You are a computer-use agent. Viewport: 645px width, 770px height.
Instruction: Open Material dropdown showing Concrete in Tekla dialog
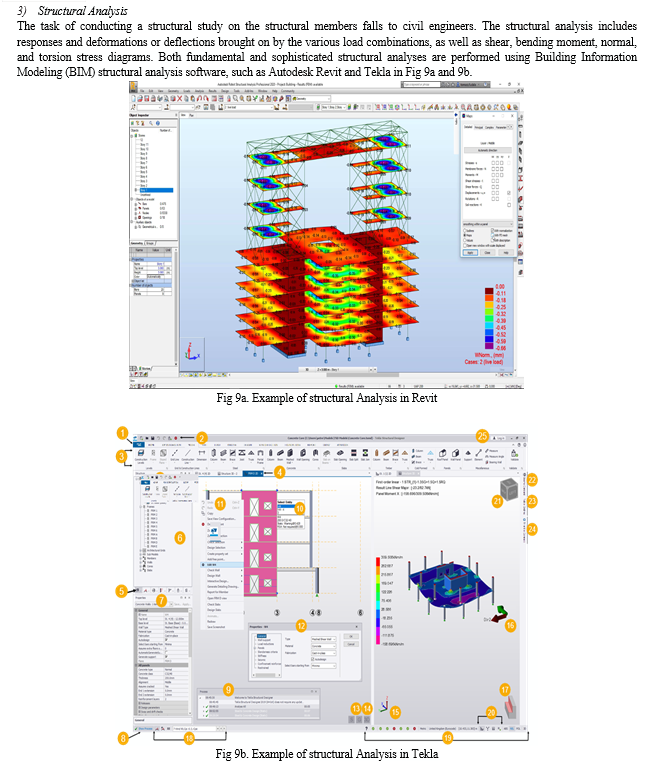pyautogui.click(x=324, y=646)
